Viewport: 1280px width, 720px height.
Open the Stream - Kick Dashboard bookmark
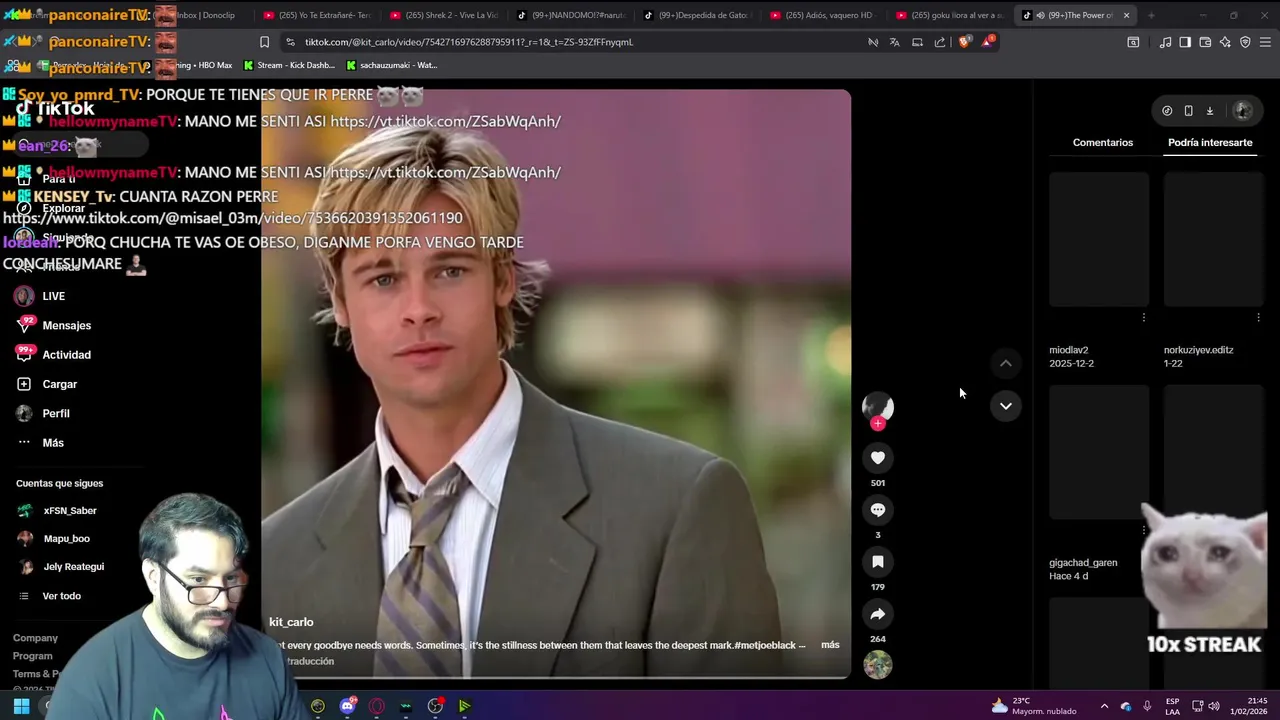tap(289, 65)
